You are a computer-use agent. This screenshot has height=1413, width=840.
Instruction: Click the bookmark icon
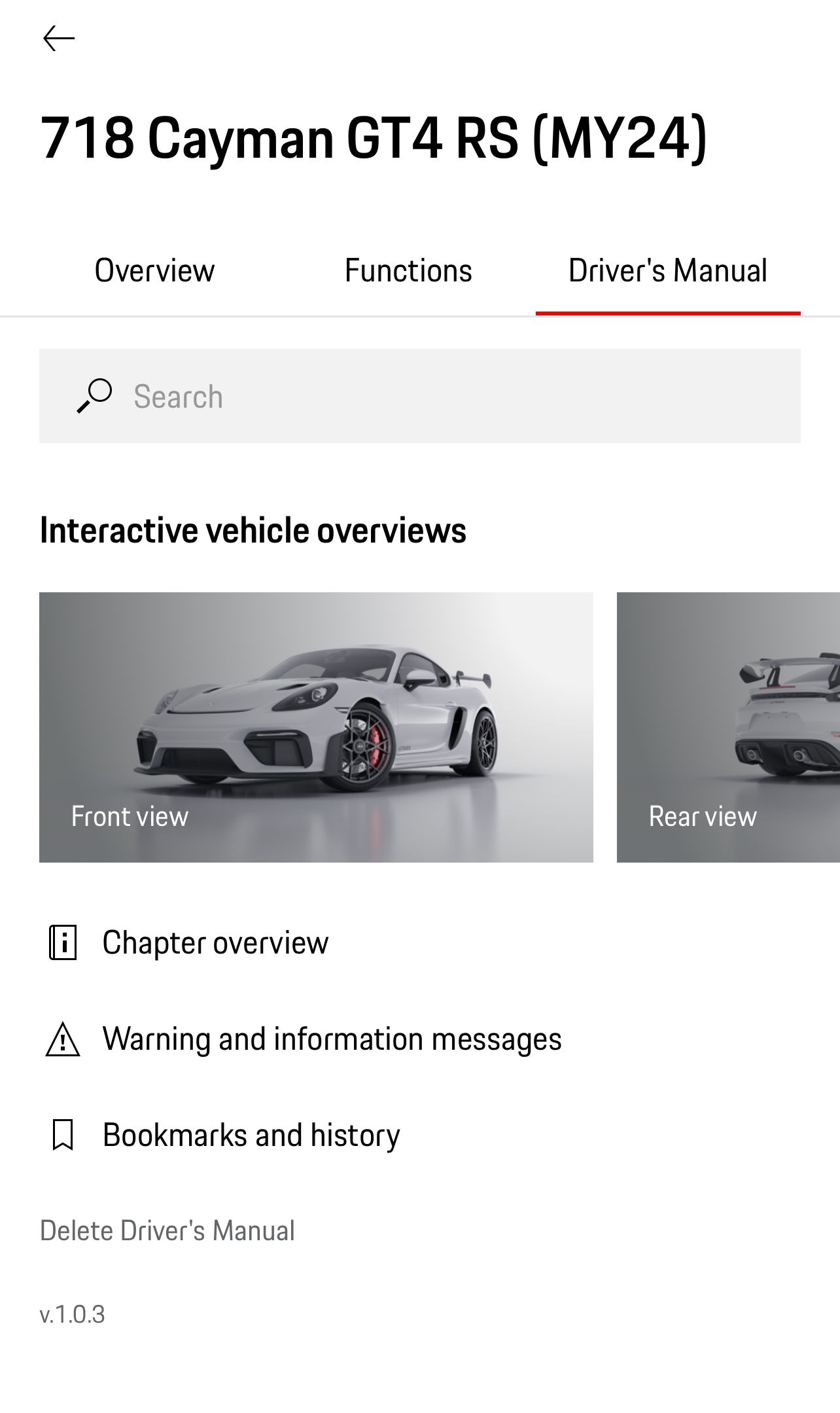pyautogui.click(x=63, y=1135)
